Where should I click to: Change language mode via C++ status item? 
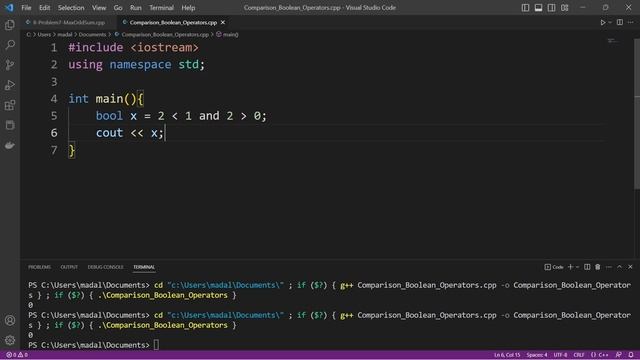[x=600, y=355]
